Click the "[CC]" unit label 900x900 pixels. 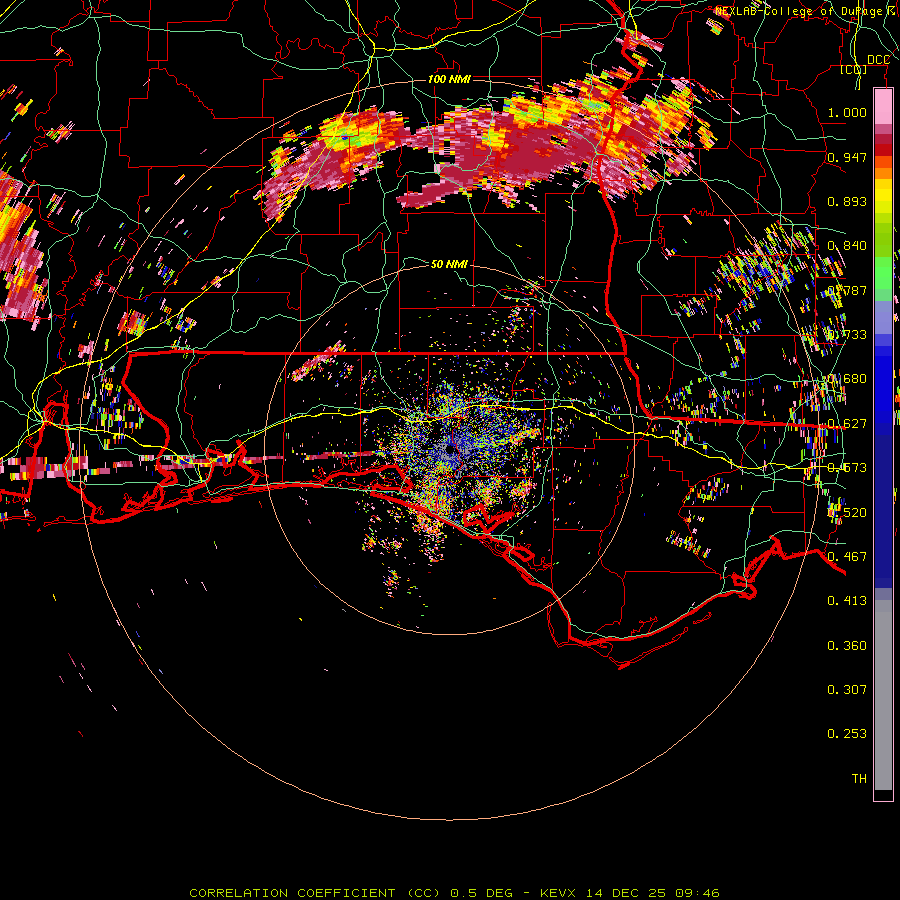point(854,69)
